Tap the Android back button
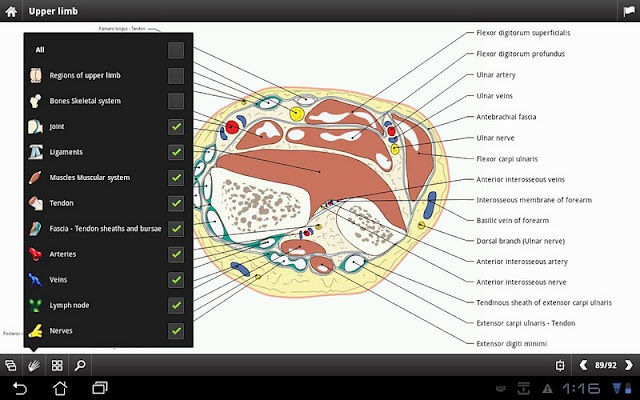Image resolution: width=640 pixels, height=400 pixels. click(x=20, y=388)
